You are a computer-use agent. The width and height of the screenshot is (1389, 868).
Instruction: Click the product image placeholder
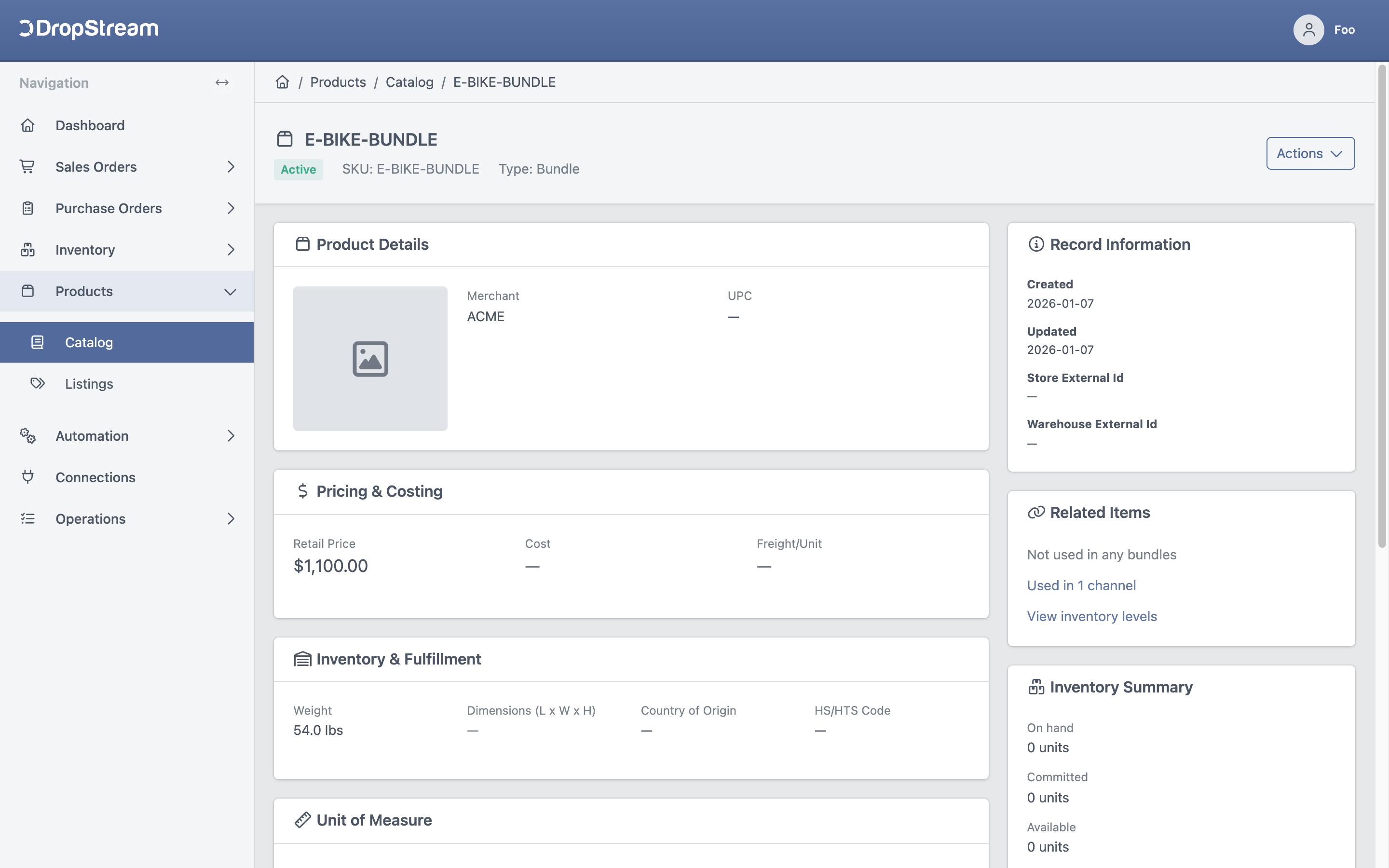[370, 359]
